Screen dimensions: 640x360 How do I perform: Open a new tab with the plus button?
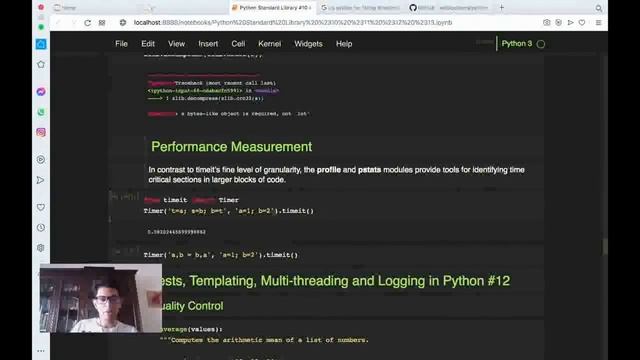pyautogui.click(x=502, y=7)
